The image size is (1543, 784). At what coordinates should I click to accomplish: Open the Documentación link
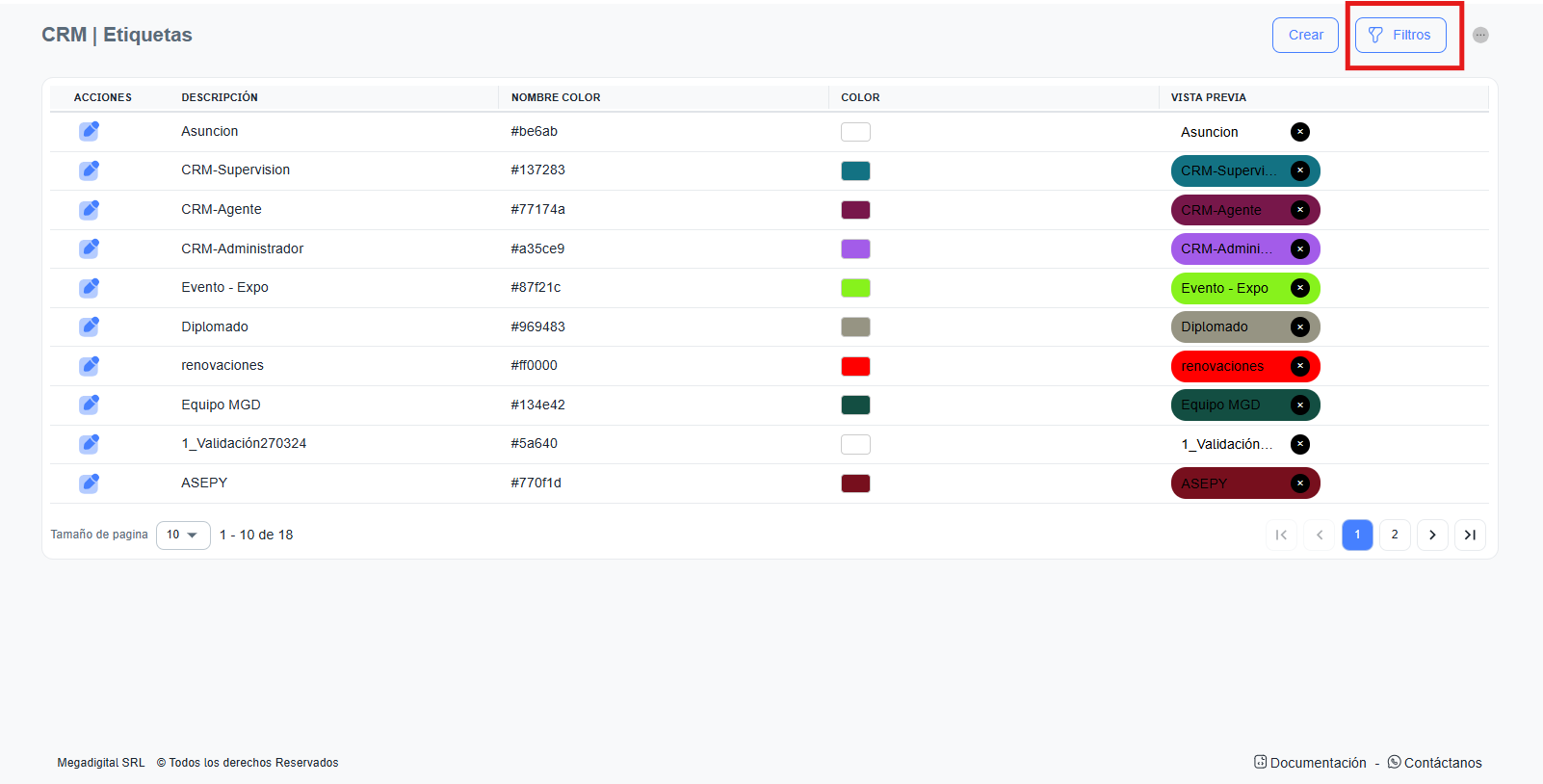pos(1310,763)
